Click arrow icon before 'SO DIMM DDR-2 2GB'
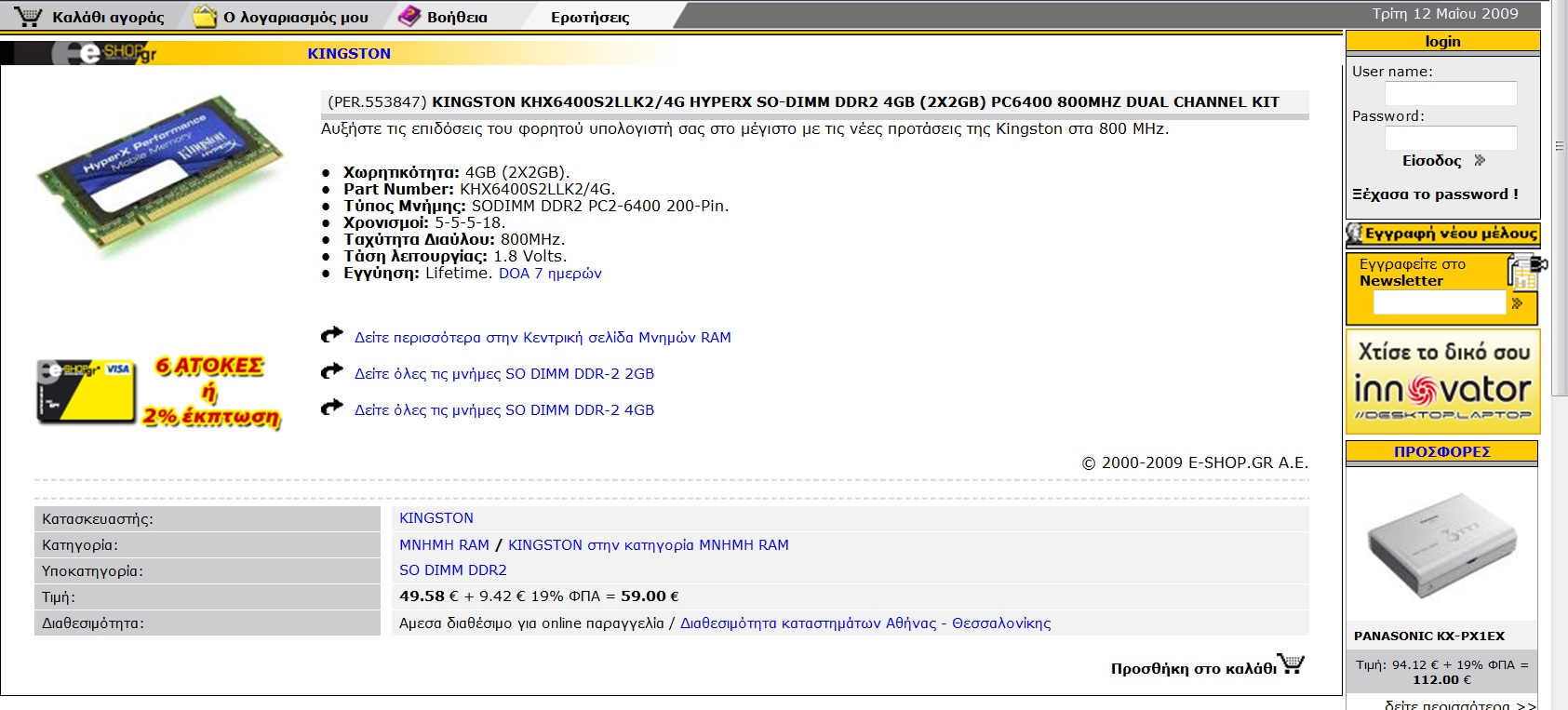 tap(332, 371)
